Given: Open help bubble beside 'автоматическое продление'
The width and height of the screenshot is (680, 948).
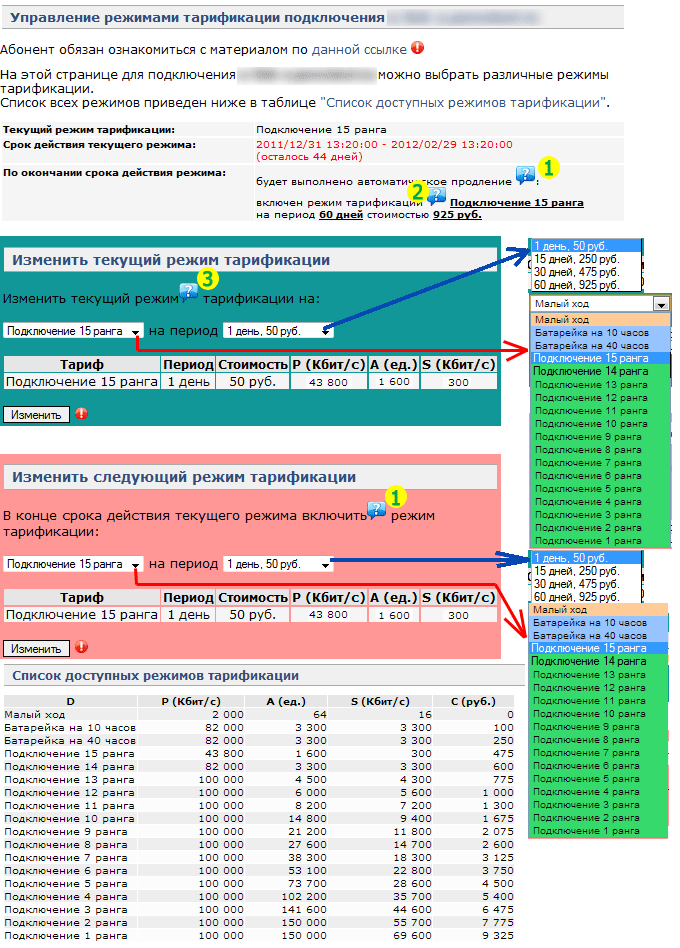Looking at the screenshot, I should coord(525,176).
